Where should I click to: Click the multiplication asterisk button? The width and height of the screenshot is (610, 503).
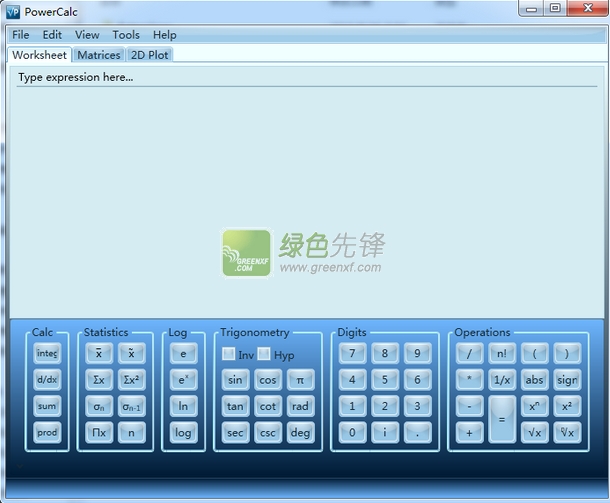[470, 380]
